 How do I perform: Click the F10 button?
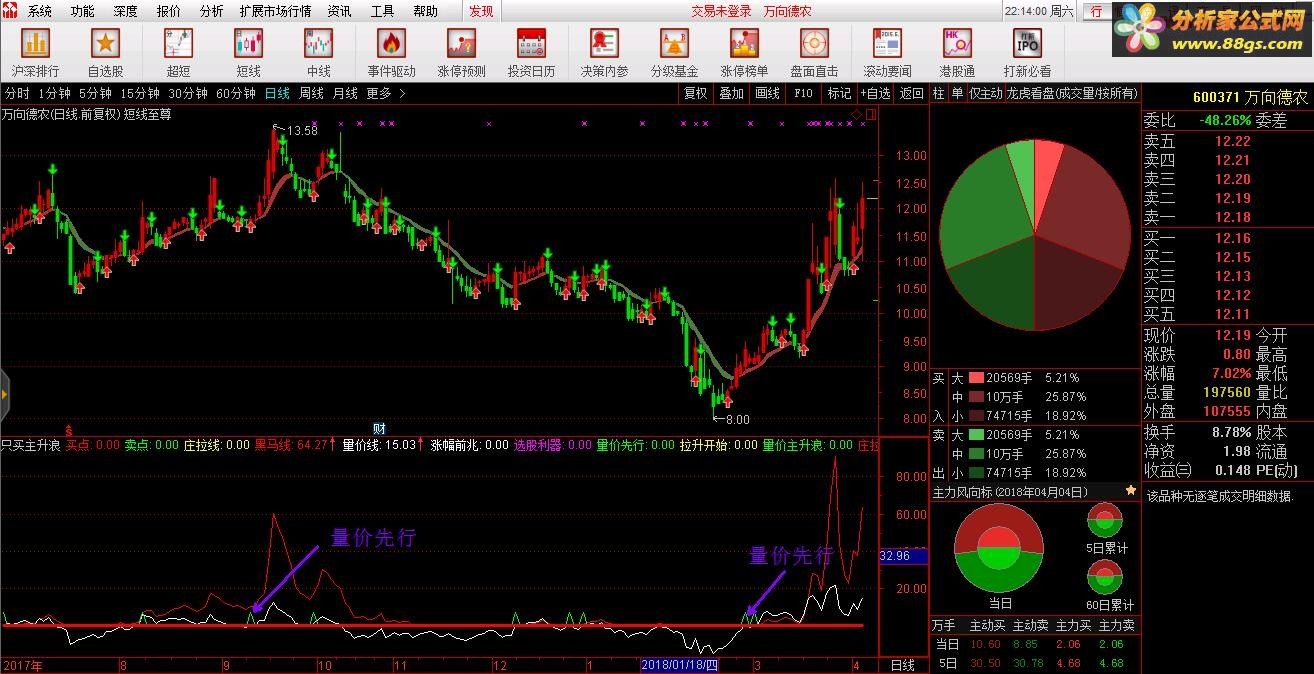tap(803, 93)
